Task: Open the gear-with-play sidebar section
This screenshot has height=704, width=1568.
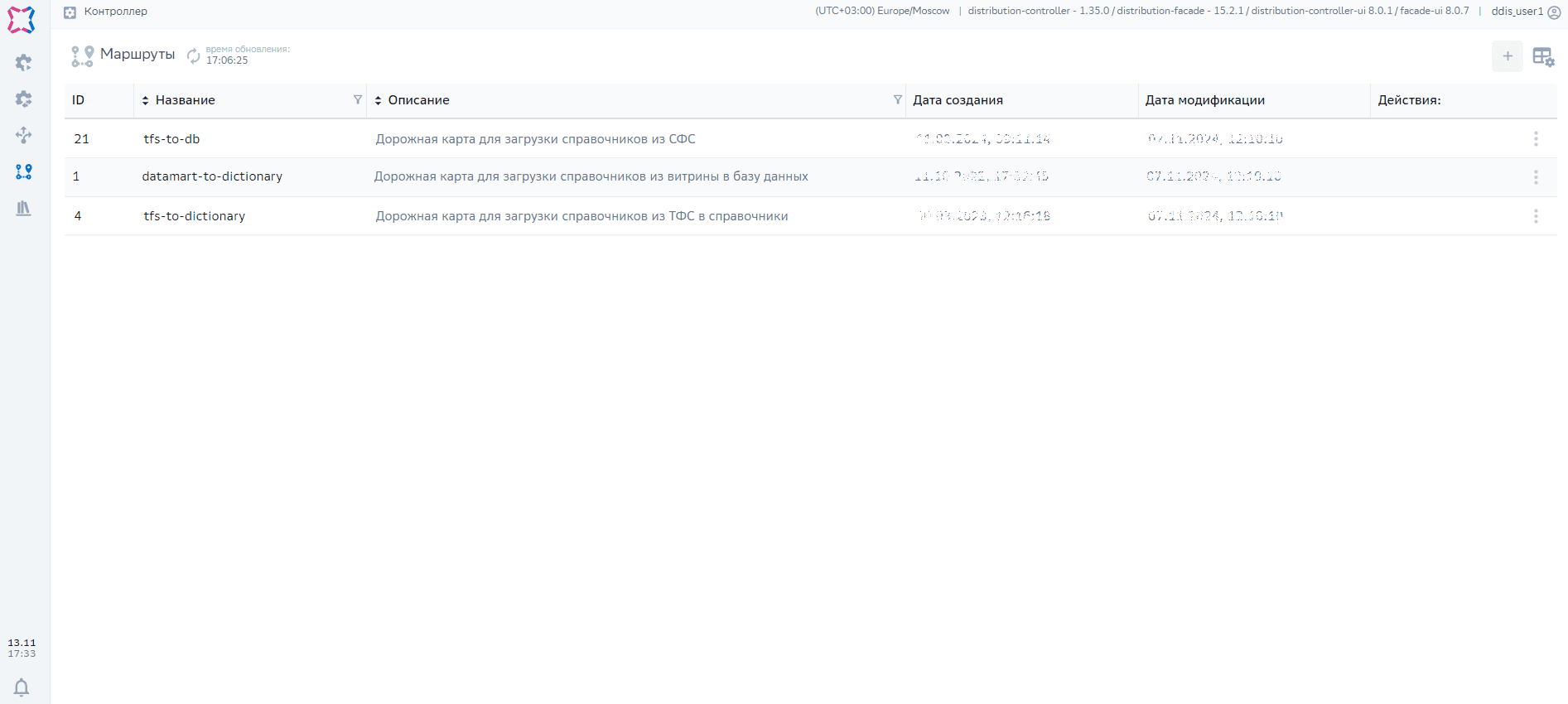Action: point(23,63)
